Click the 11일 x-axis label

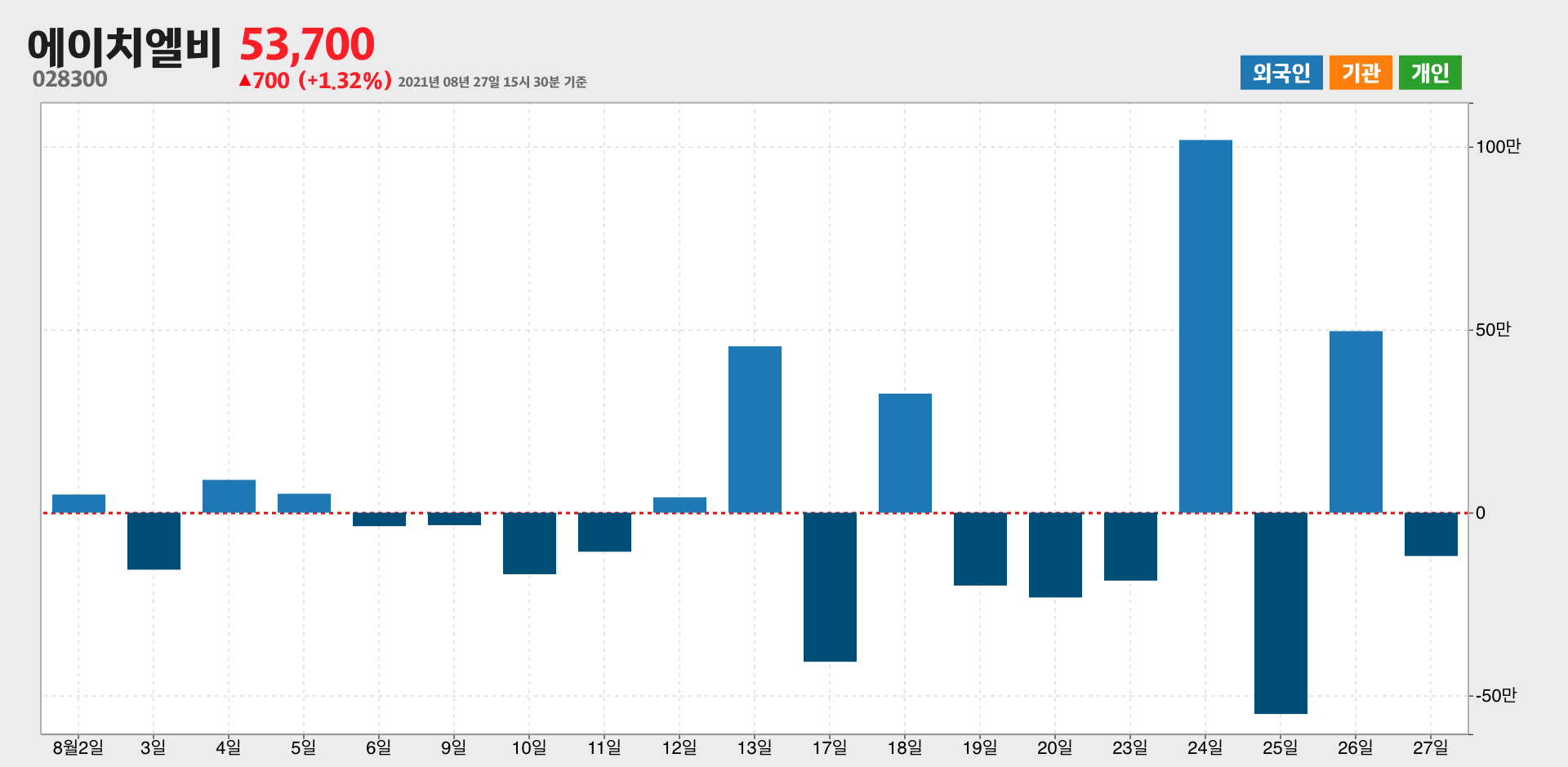(x=604, y=747)
